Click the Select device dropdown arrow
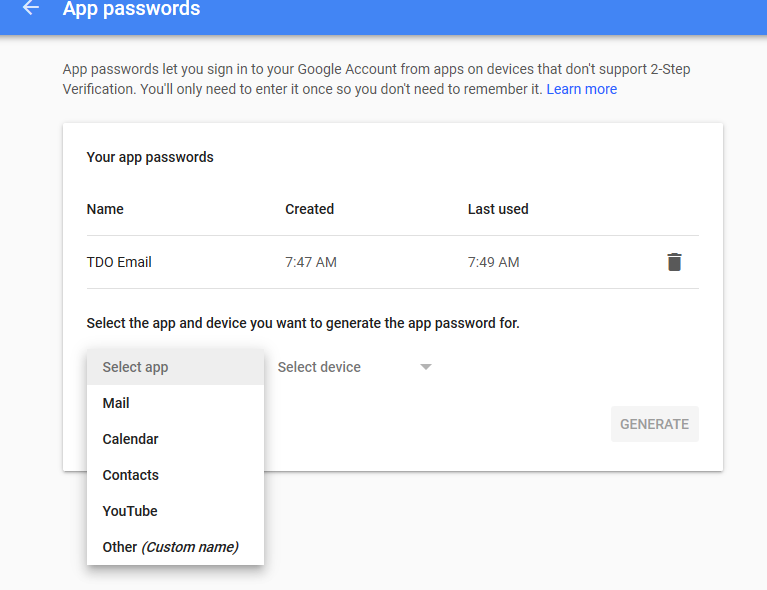The image size is (767, 590). (426, 367)
